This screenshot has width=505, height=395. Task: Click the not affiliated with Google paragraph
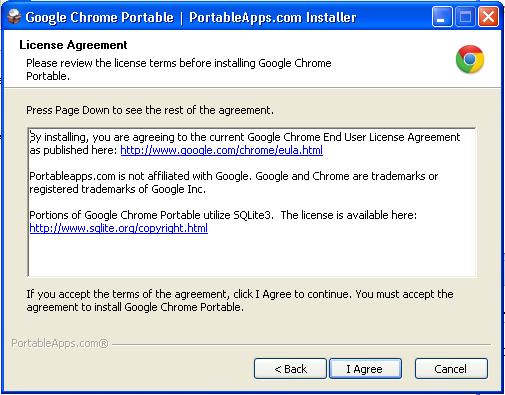pyautogui.click(x=233, y=182)
